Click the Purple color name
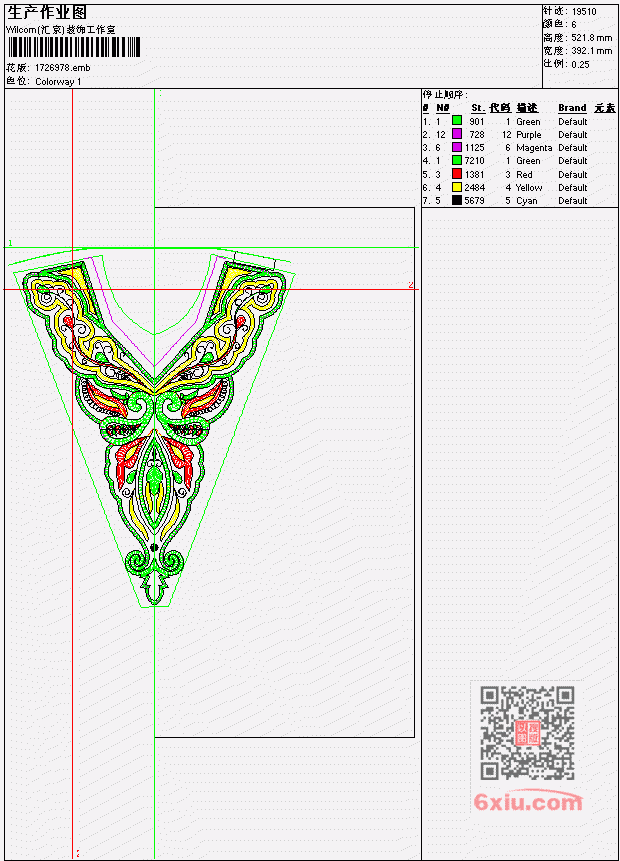Image resolution: width=620 pixels, height=861 pixels. pos(528,135)
